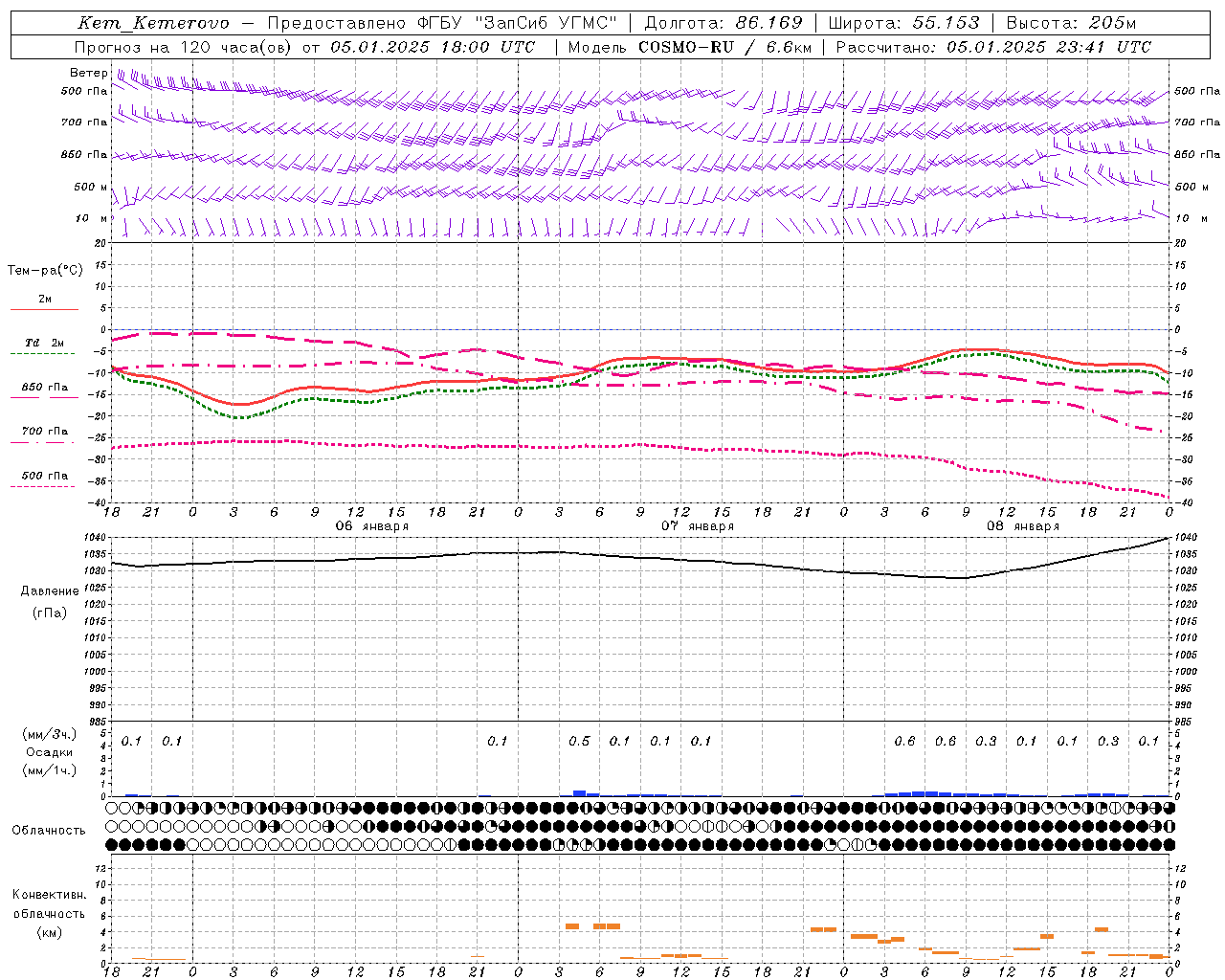This screenshot has height=980, width=1225.
Task: Click the Модель COSMO-RU / 6.6км label
Action: point(690,47)
